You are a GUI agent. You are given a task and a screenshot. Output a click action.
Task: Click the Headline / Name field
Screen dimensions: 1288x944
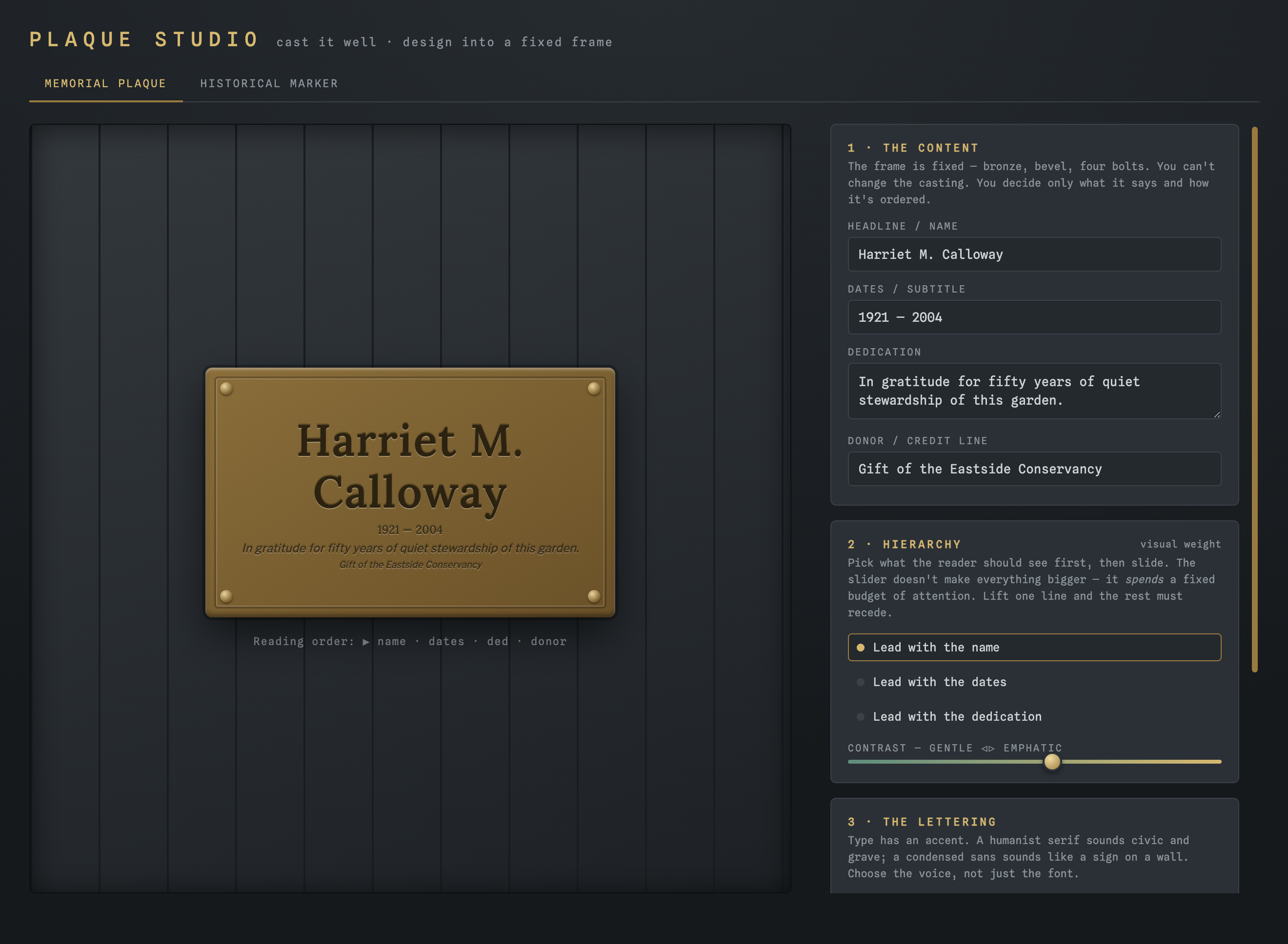click(1034, 254)
